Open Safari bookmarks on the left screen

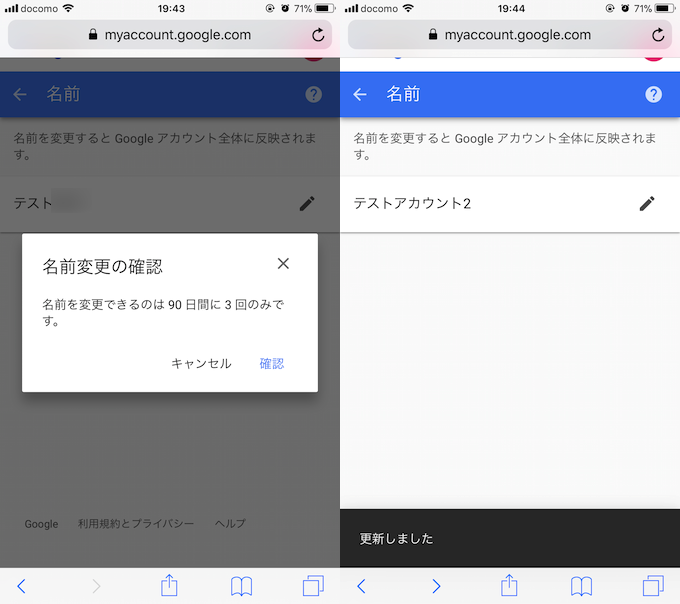(x=241, y=585)
